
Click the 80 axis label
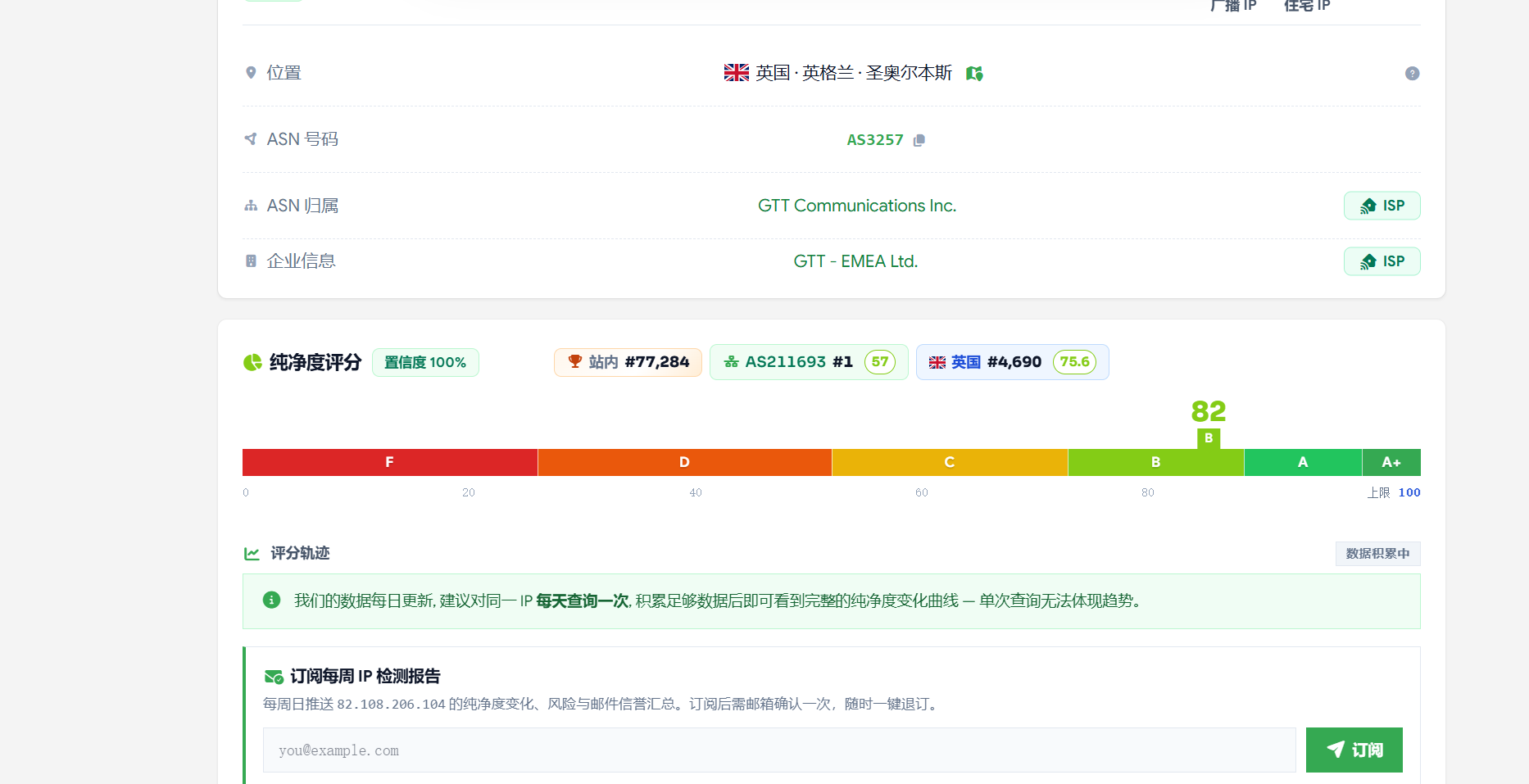[x=1148, y=492]
